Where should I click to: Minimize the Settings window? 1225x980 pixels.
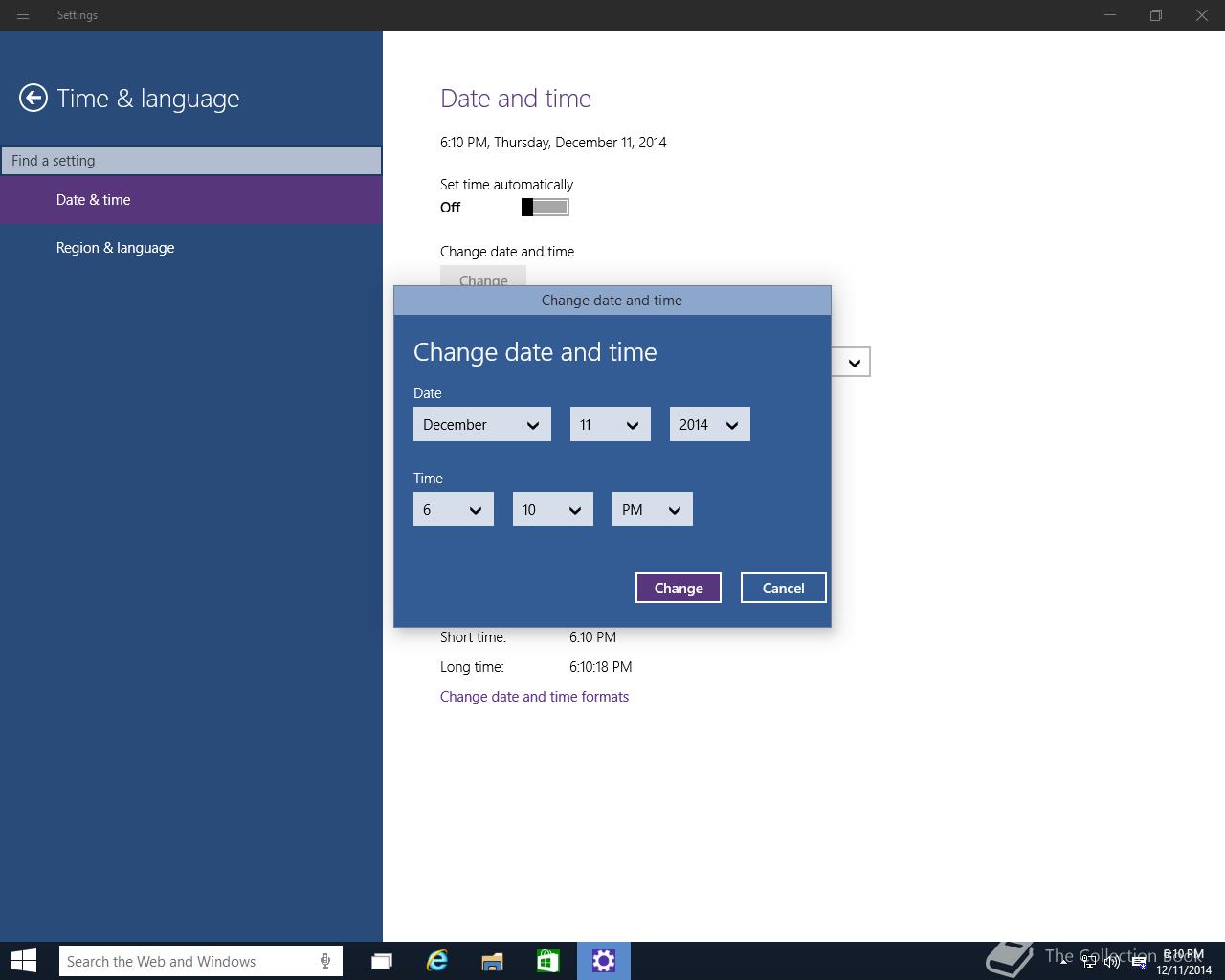pyautogui.click(x=1110, y=15)
